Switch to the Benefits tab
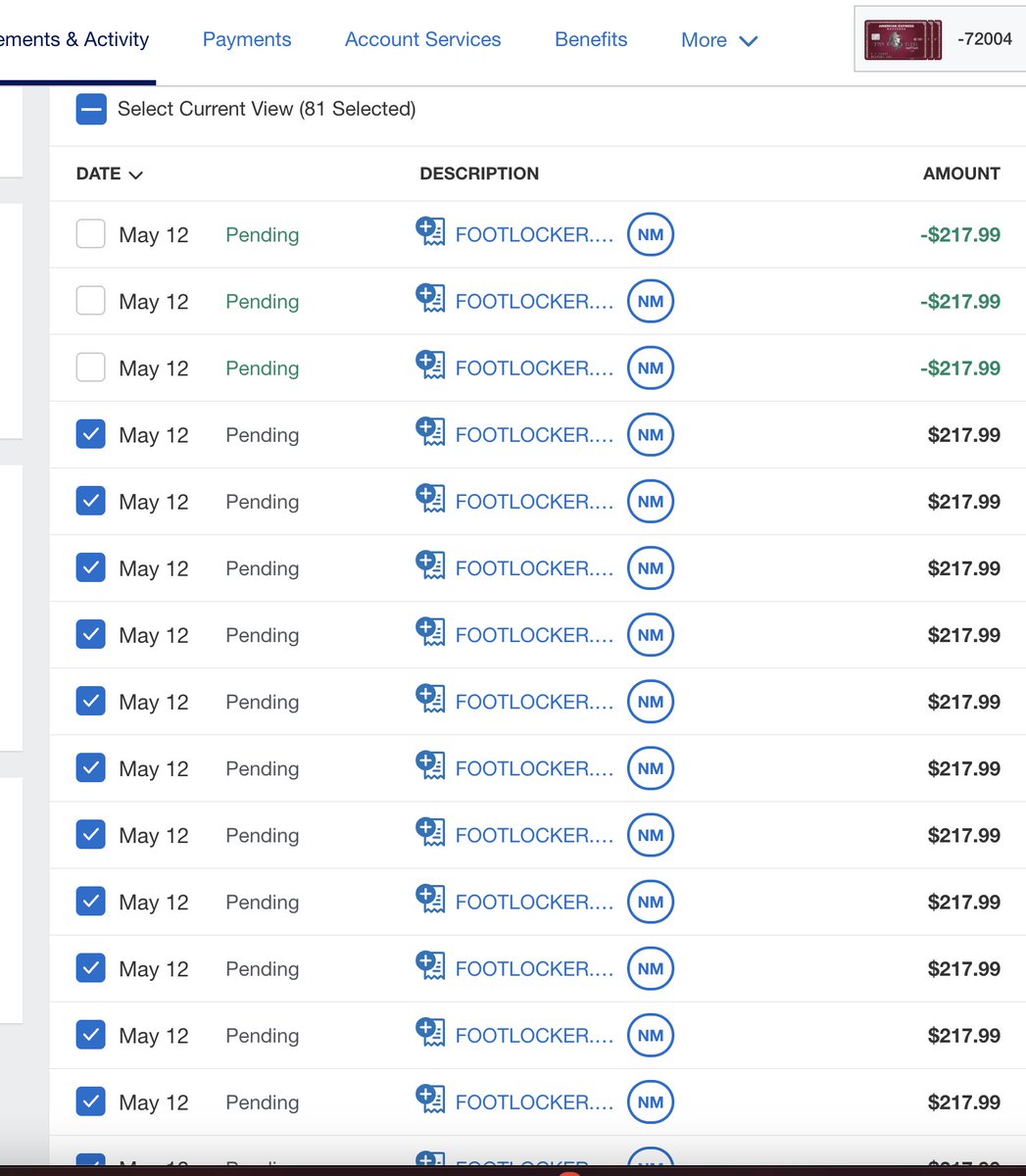1026x1176 pixels. [x=591, y=40]
